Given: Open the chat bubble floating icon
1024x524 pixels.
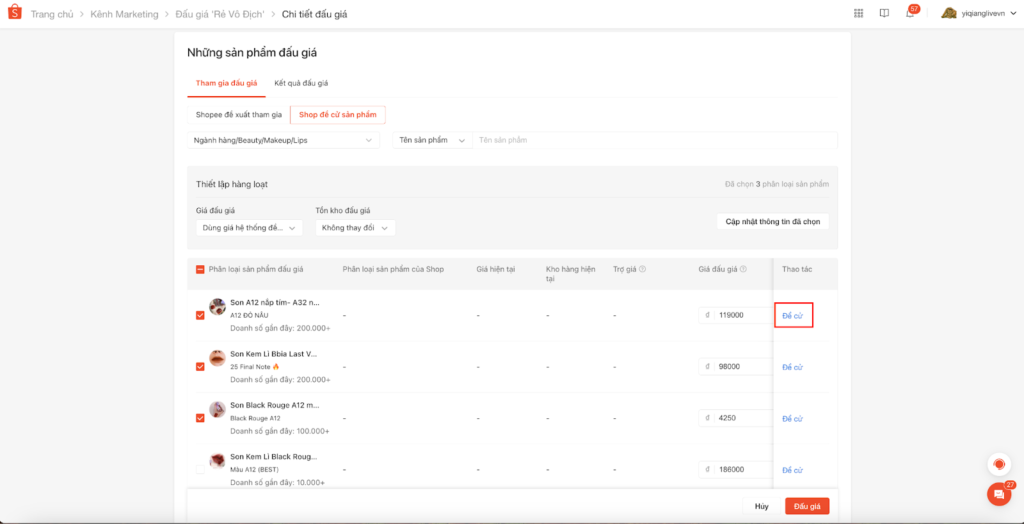Looking at the screenshot, I should pyautogui.click(x=998, y=493).
